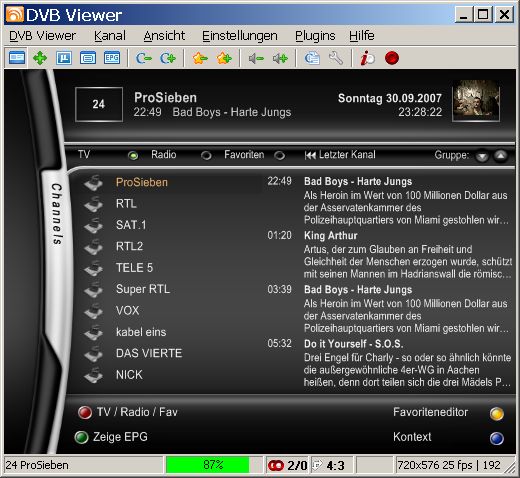
Task: Open the channel list toolbar icon
Action: tap(88, 58)
